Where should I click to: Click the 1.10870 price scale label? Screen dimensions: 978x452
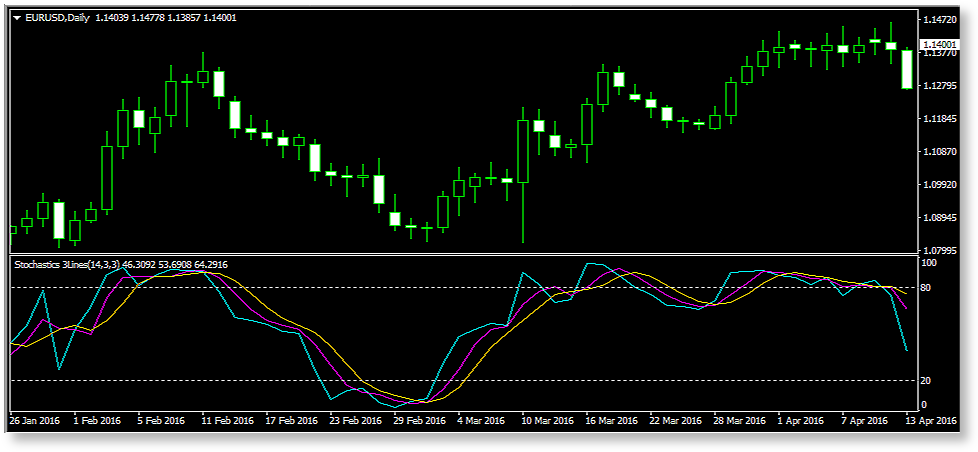coord(941,152)
